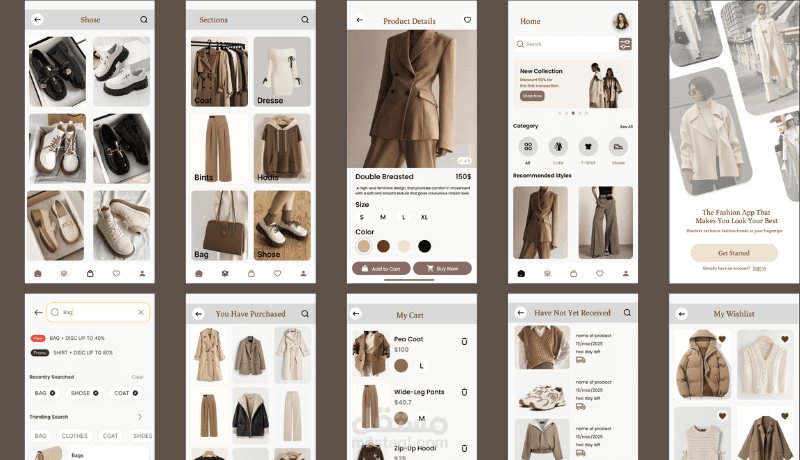
Task: Tap heart icon in Product Details header
Action: click(x=467, y=20)
